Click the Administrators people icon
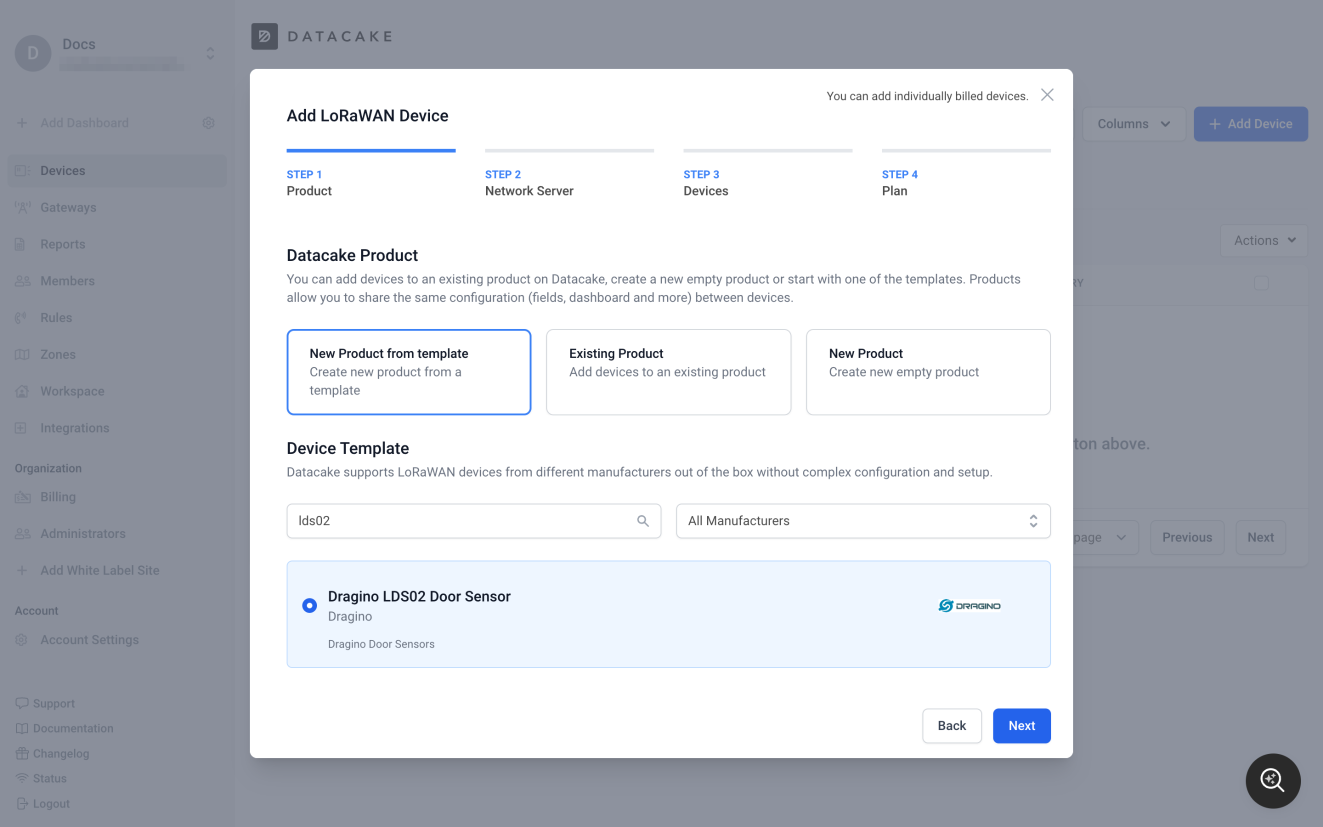1323x827 pixels. pyautogui.click(x=22, y=534)
